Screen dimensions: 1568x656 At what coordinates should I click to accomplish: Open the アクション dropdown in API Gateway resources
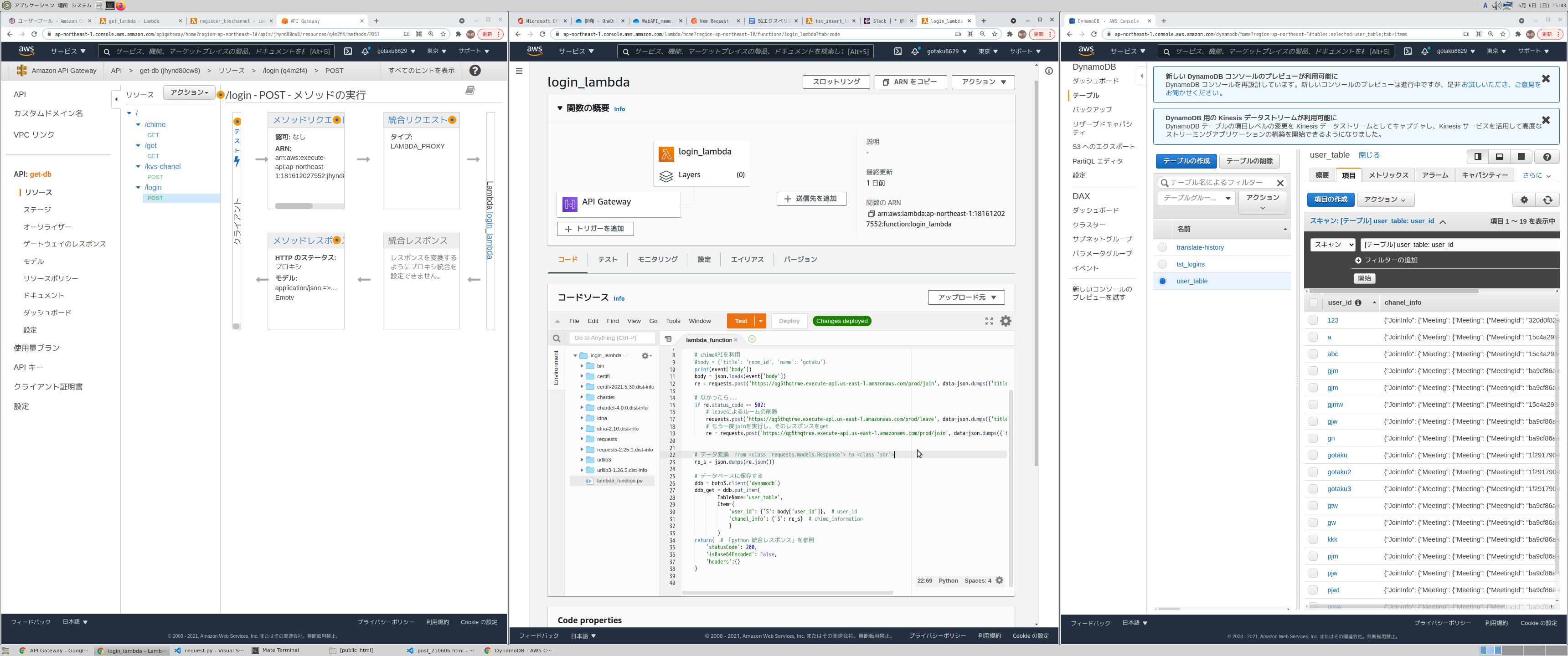pyautogui.click(x=189, y=92)
